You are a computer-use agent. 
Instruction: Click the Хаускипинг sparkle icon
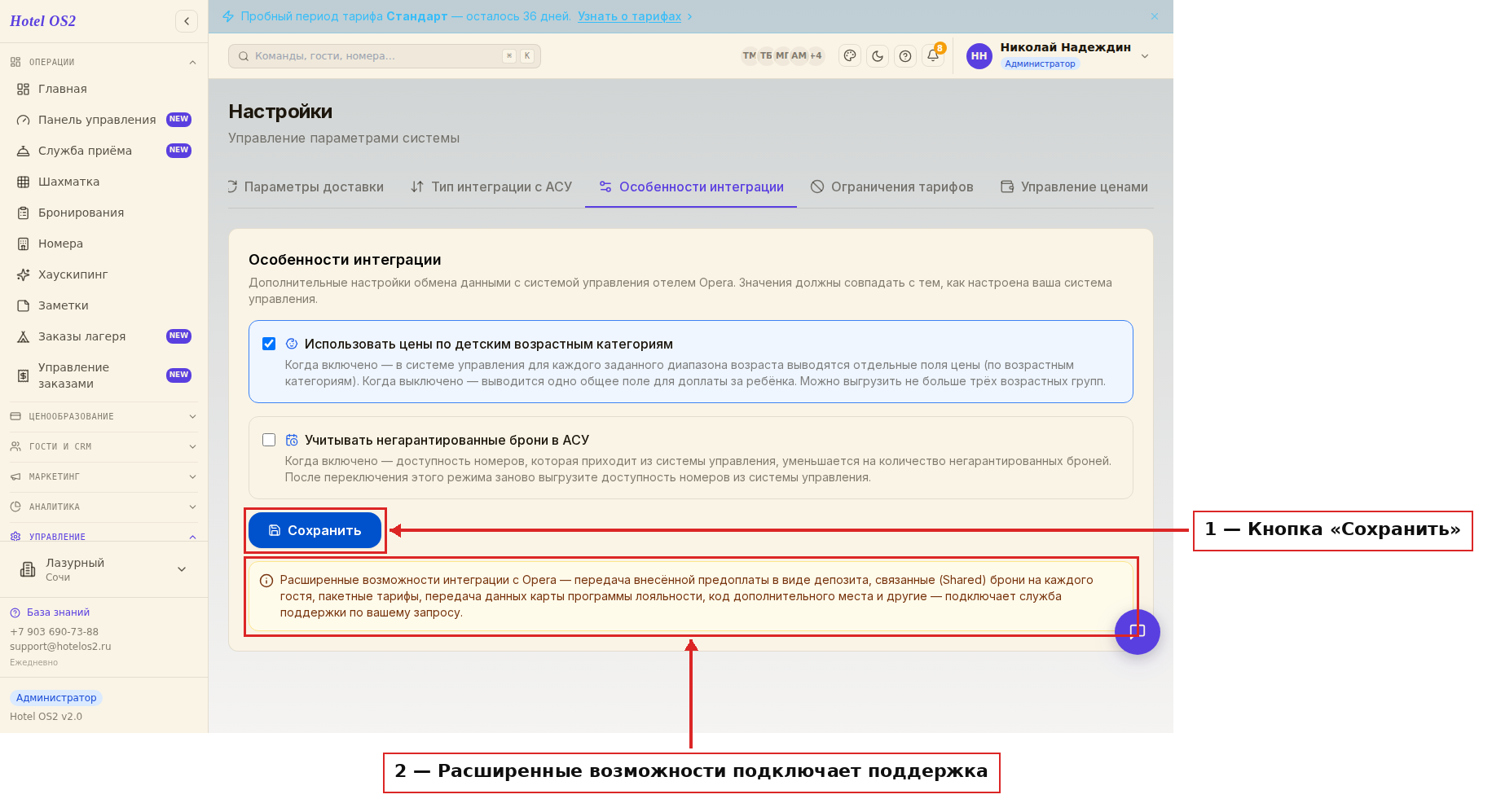tap(24, 274)
